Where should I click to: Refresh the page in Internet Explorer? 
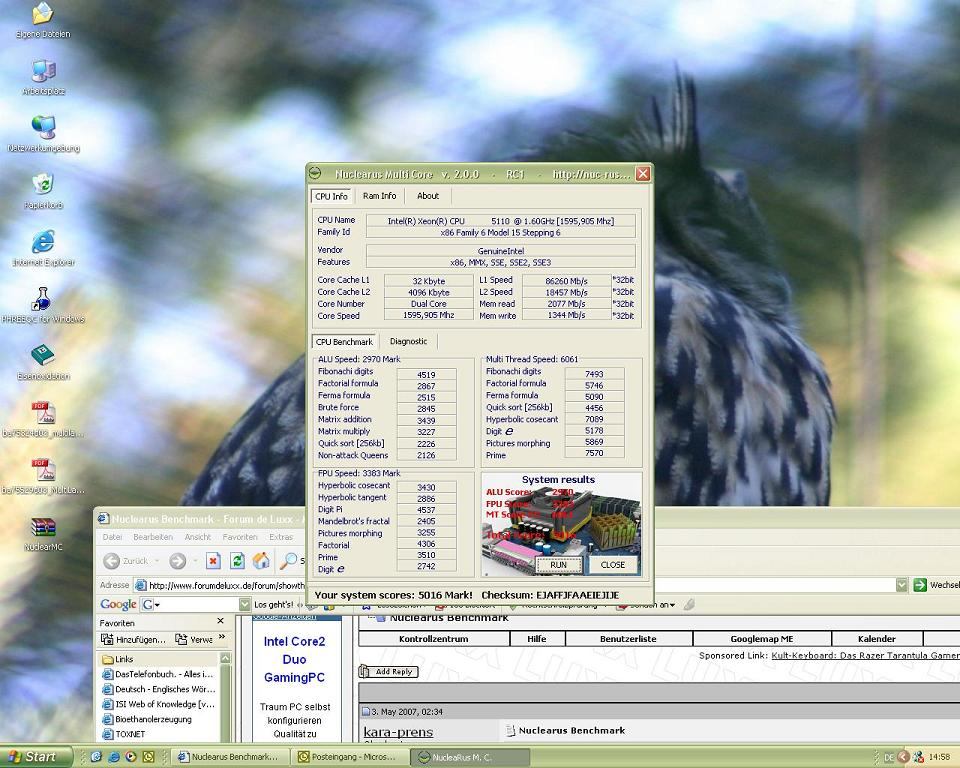237,560
